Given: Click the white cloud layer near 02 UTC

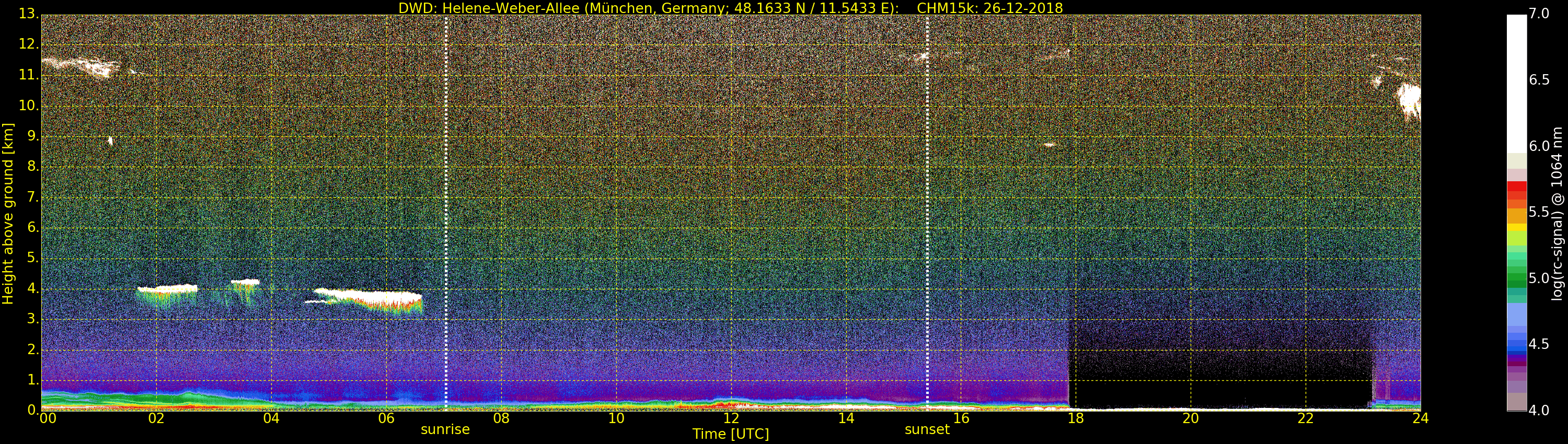Looking at the screenshot, I should pyautogui.click(x=167, y=288).
